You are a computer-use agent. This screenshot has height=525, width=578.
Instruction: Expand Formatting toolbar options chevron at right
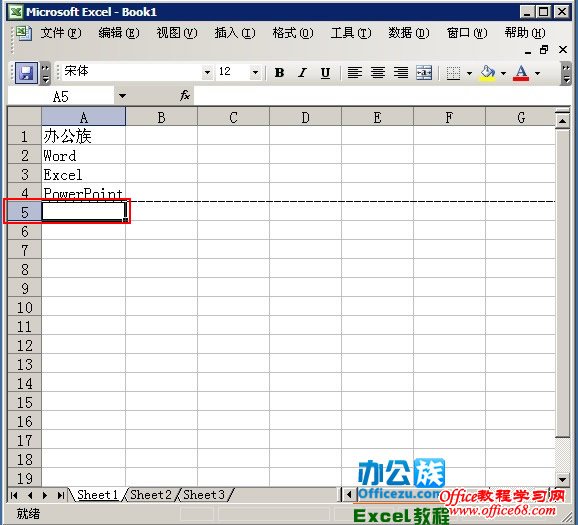(565, 73)
